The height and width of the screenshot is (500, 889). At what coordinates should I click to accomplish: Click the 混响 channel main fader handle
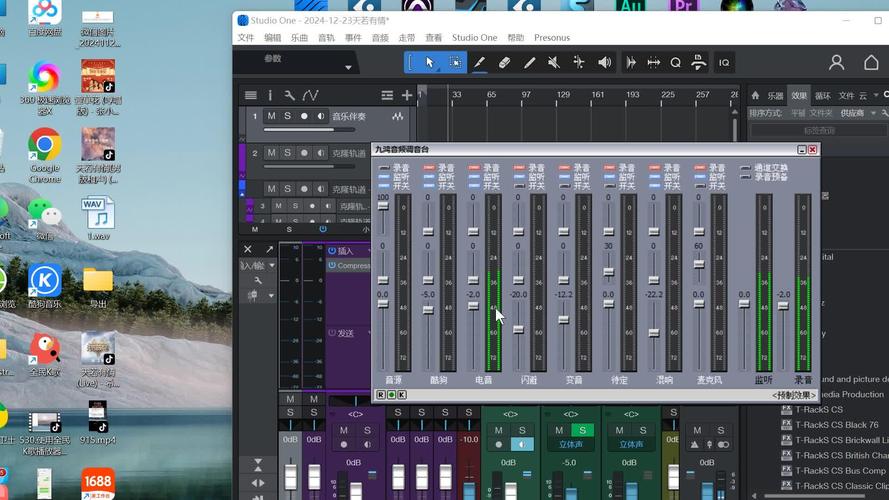(654, 333)
